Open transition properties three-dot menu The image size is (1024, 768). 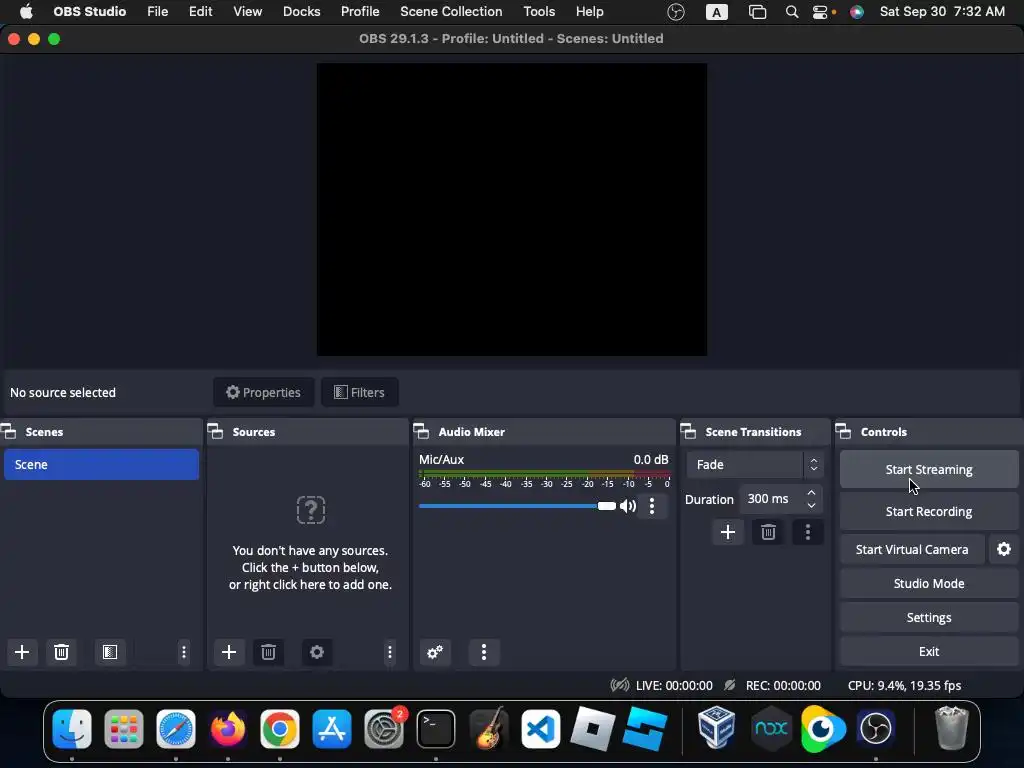tap(808, 532)
